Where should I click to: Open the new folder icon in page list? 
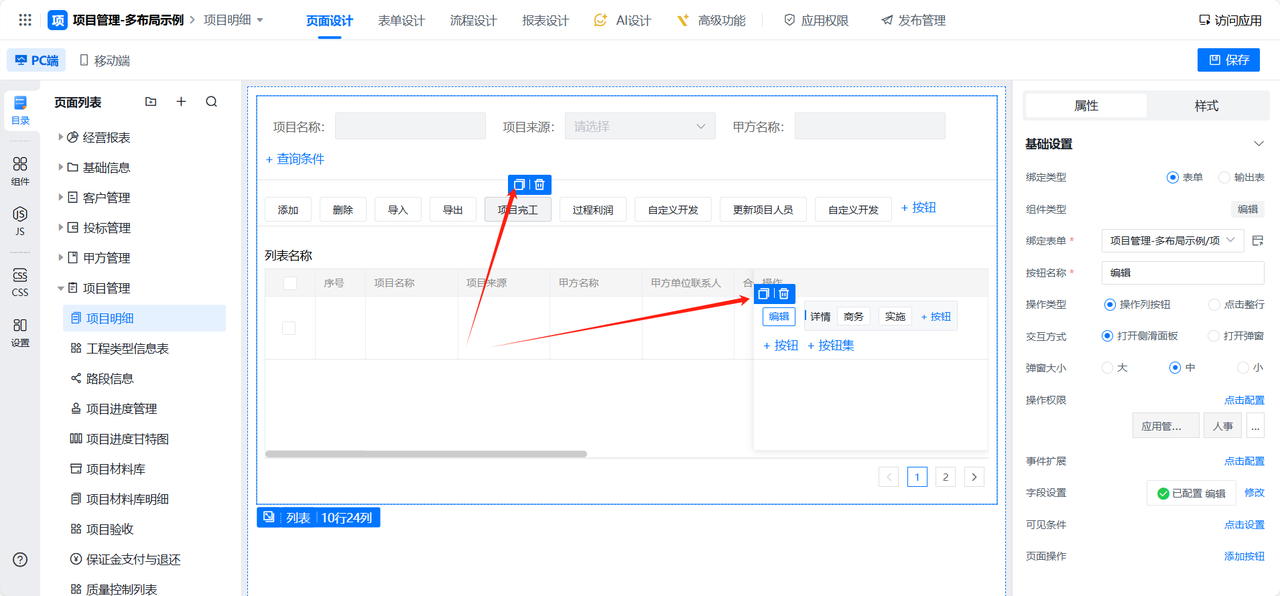click(x=151, y=102)
